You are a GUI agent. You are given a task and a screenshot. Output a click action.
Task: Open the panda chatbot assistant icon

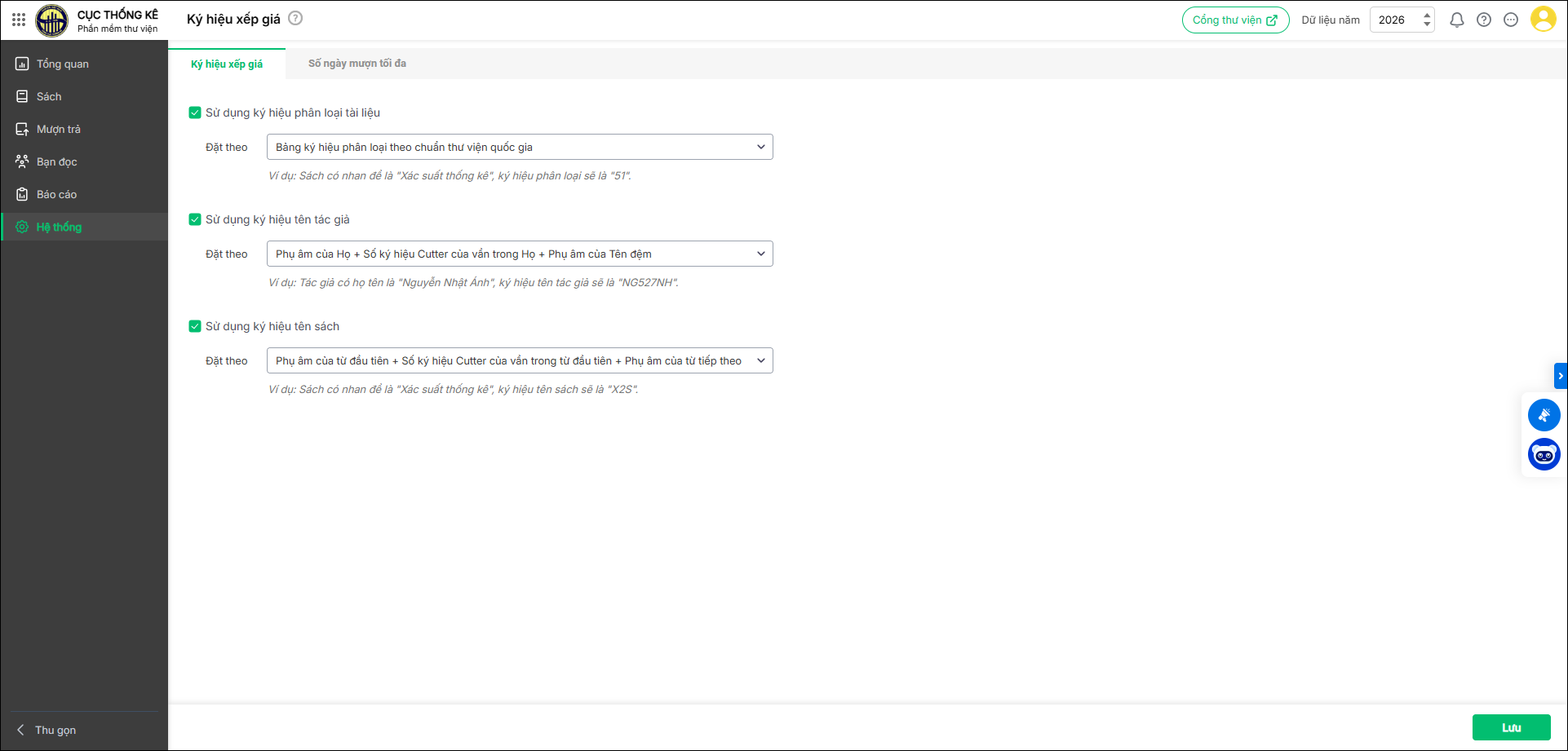[1544, 455]
